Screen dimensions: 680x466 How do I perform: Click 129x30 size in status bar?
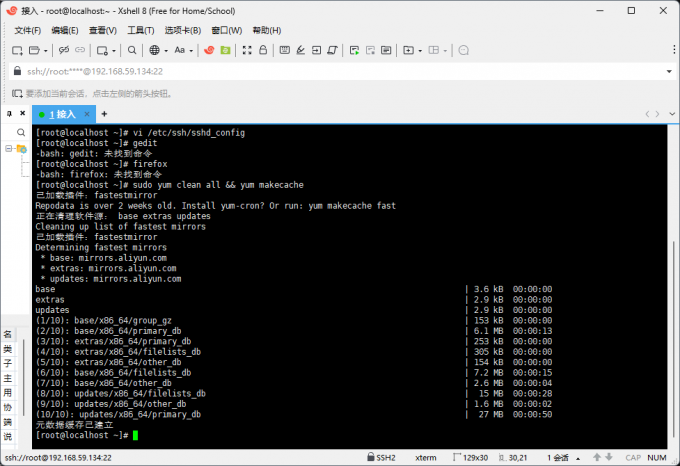click(471, 458)
